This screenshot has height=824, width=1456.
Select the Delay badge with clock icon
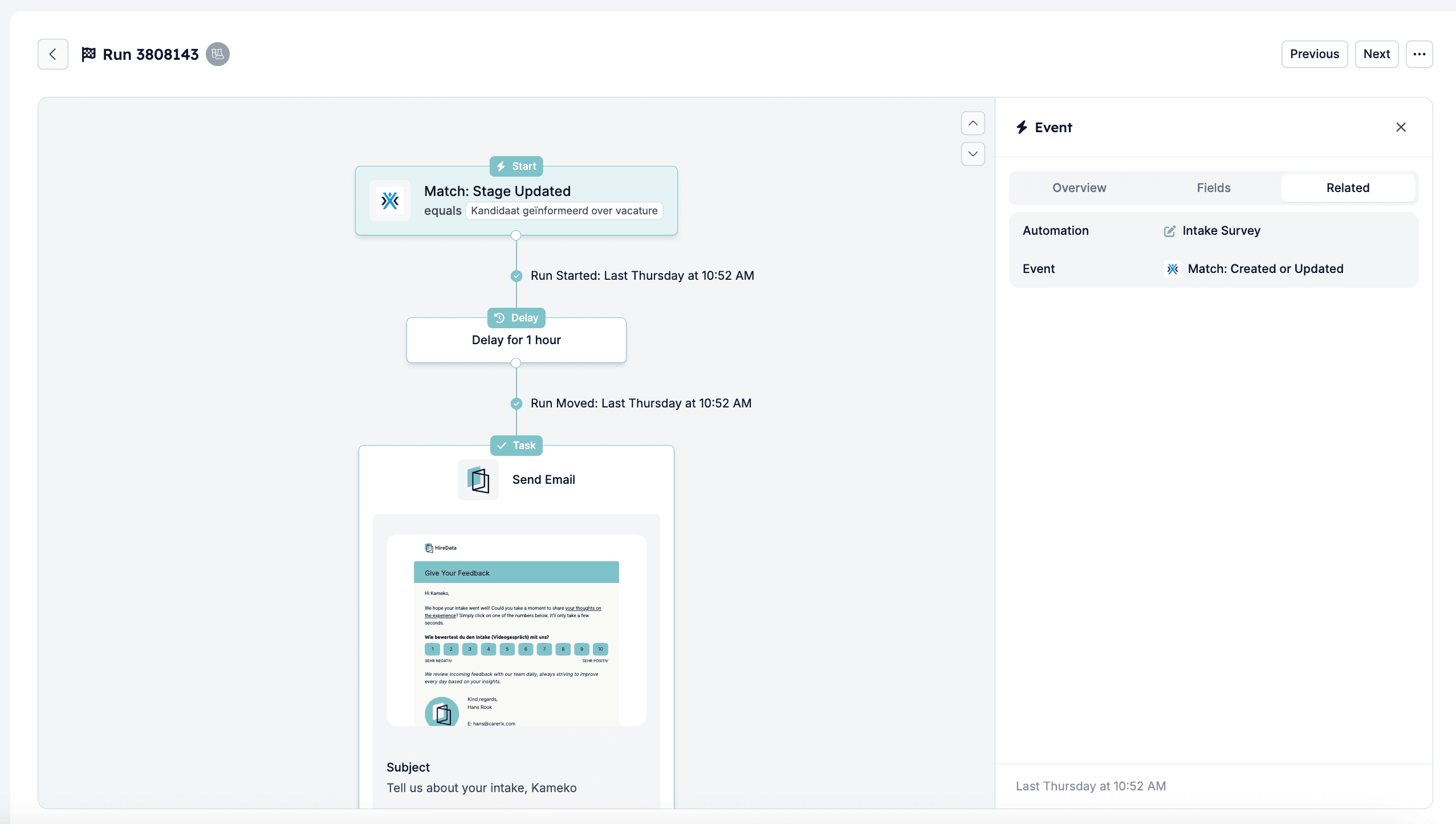tap(516, 318)
